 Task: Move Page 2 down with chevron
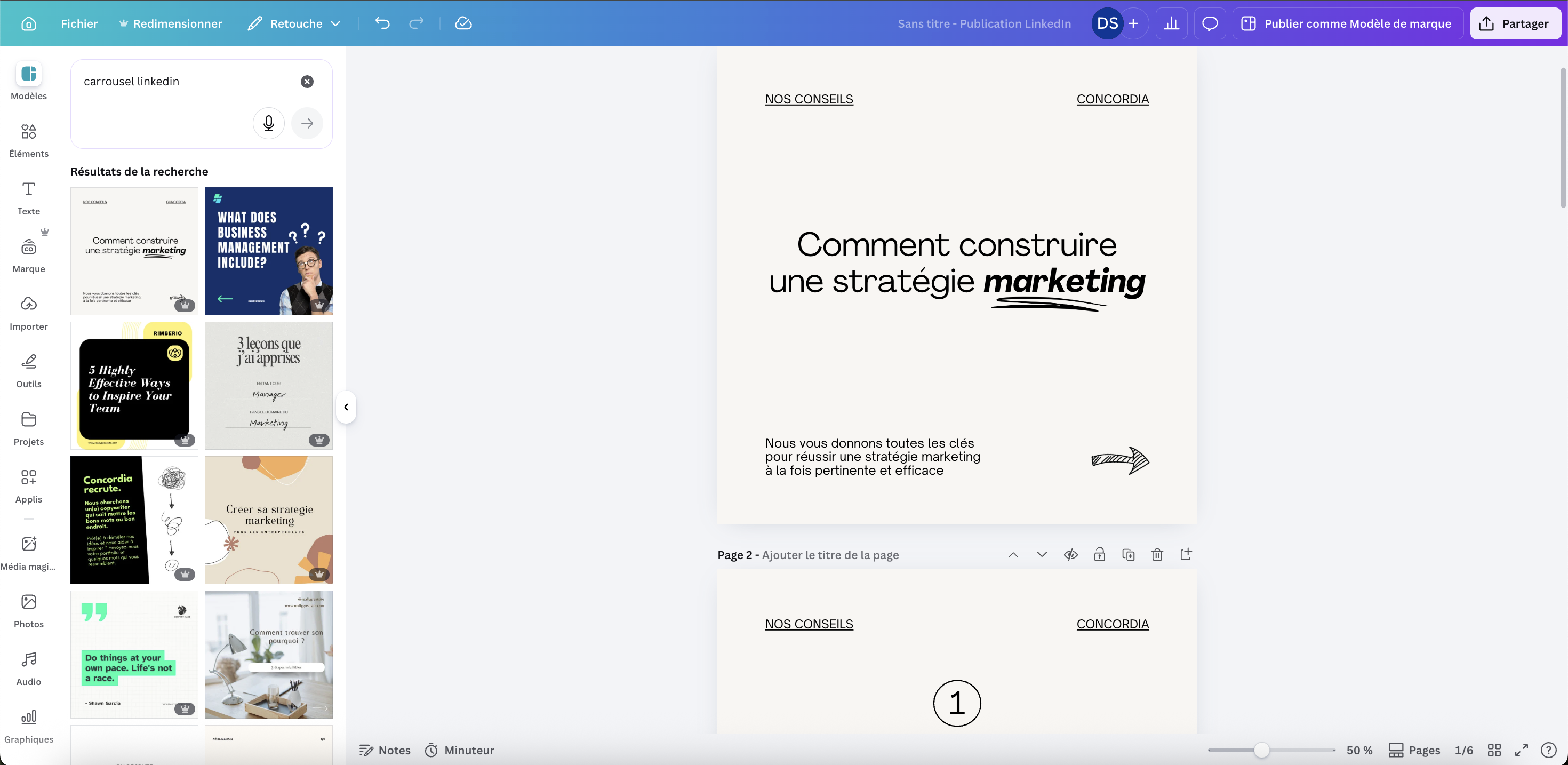coord(1042,554)
